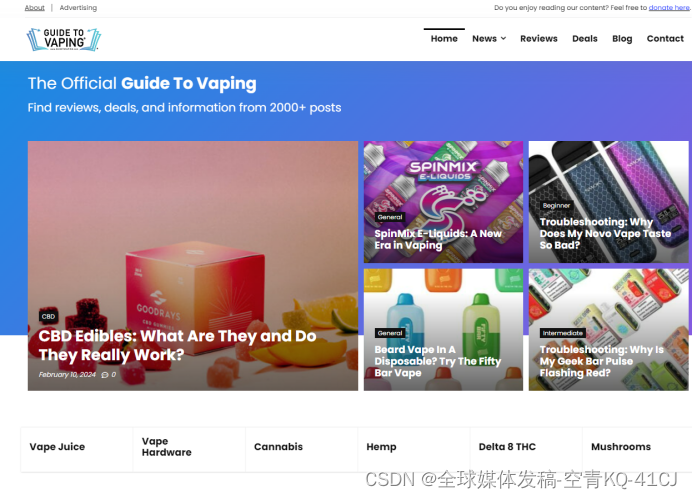
Task: Follow the donate here link
Action: (669, 8)
